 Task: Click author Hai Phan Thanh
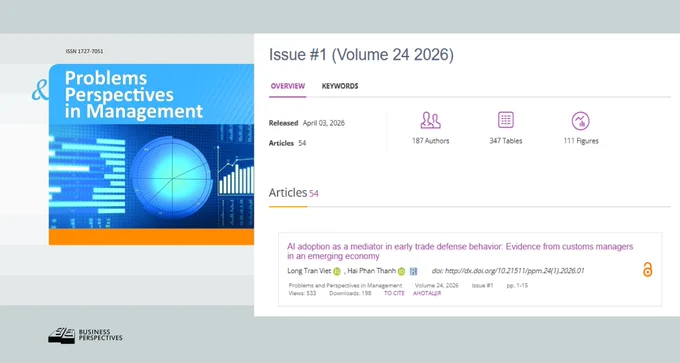tap(372, 271)
